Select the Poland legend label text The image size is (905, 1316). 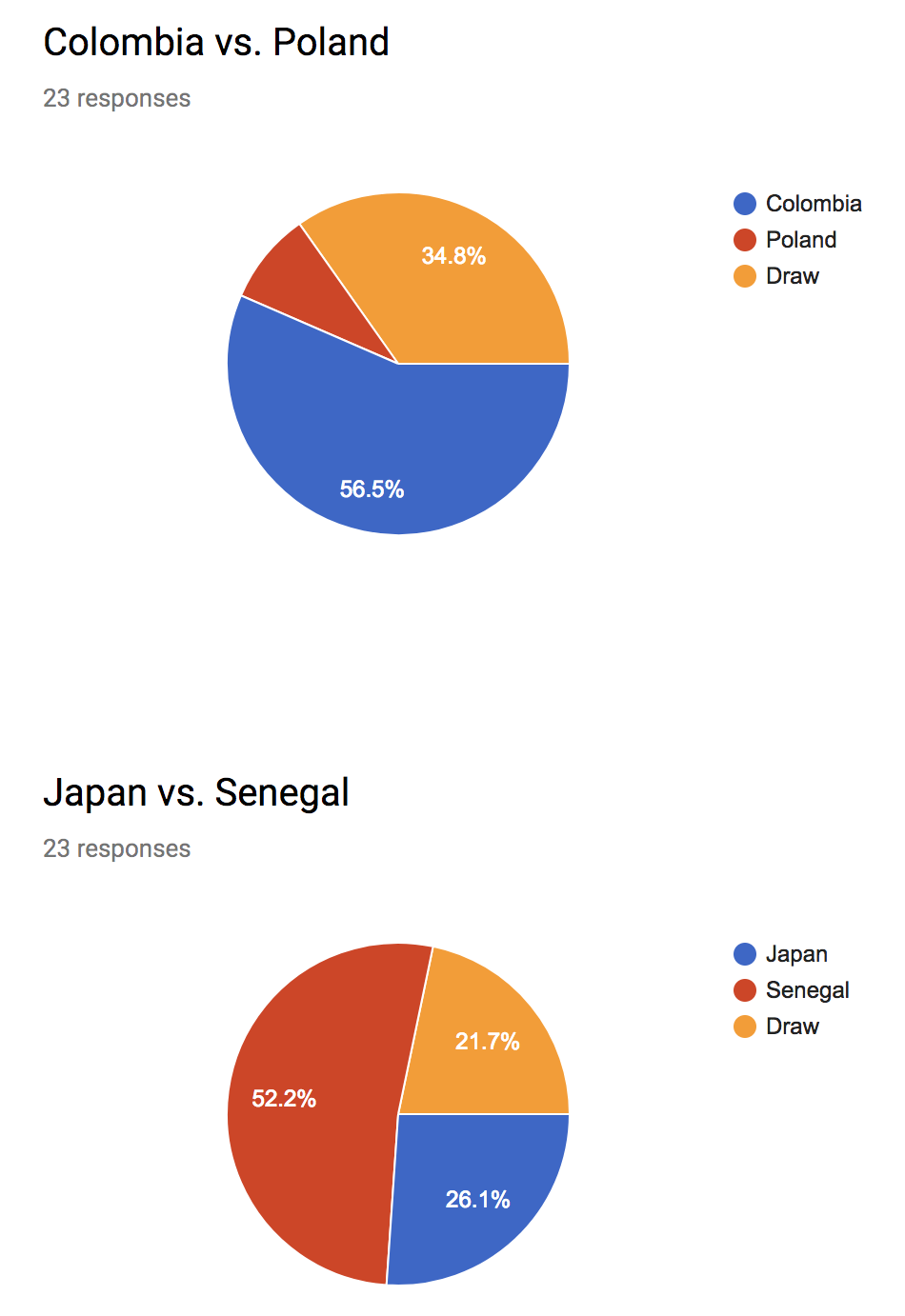(x=801, y=240)
